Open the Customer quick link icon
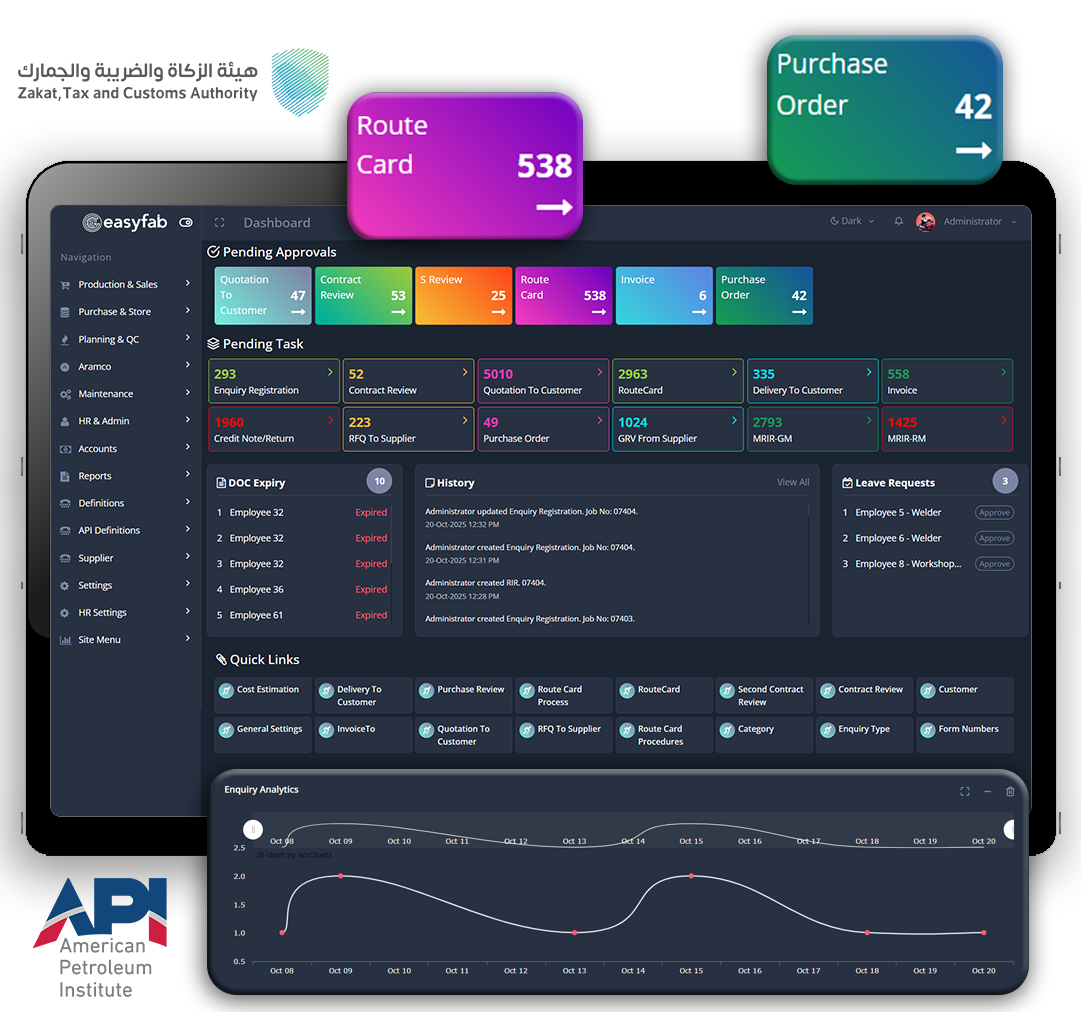Viewport: 1081px width, 1012px height. pyautogui.click(x=927, y=690)
